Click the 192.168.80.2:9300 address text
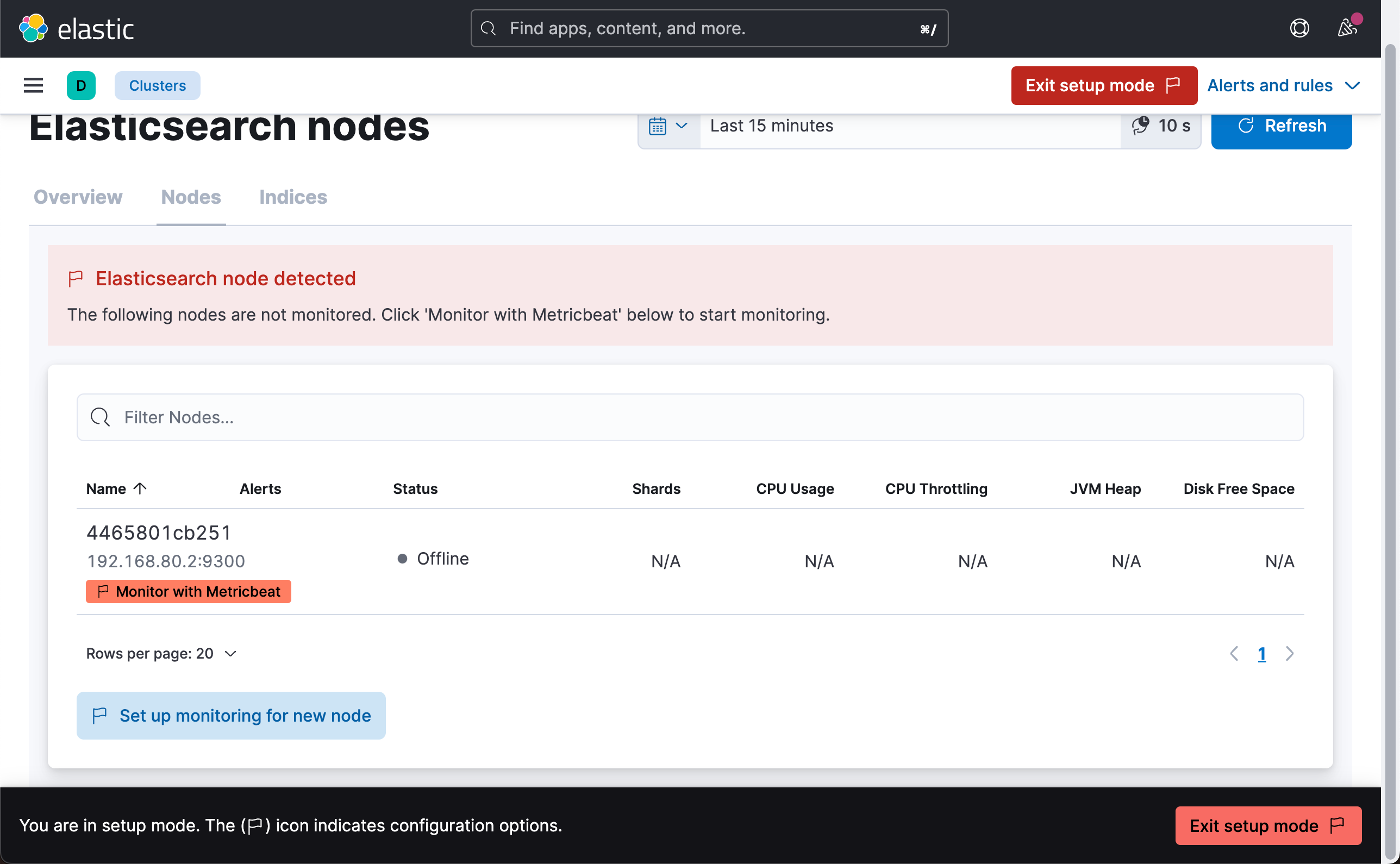 point(166,561)
